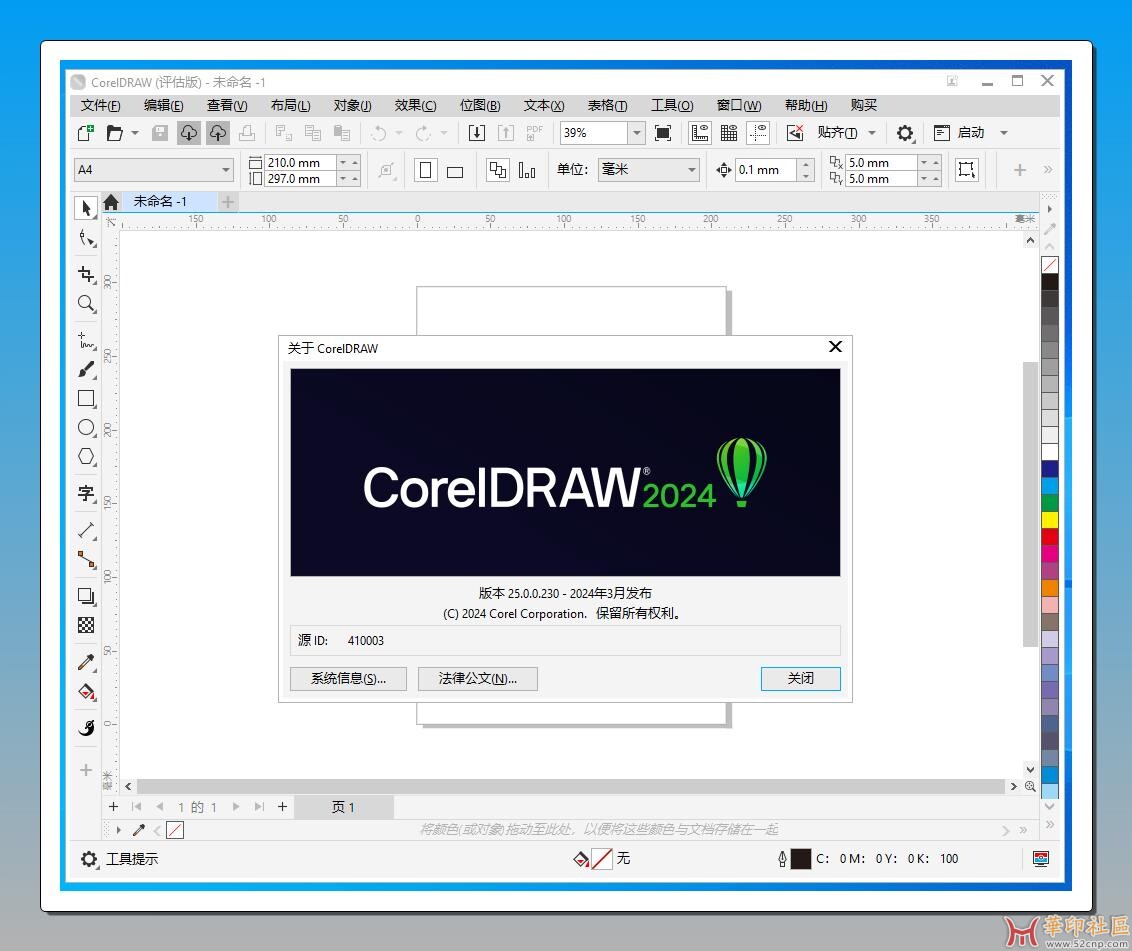Select the Zoom magnifier tool
This screenshot has height=951, width=1132.
(x=86, y=304)
